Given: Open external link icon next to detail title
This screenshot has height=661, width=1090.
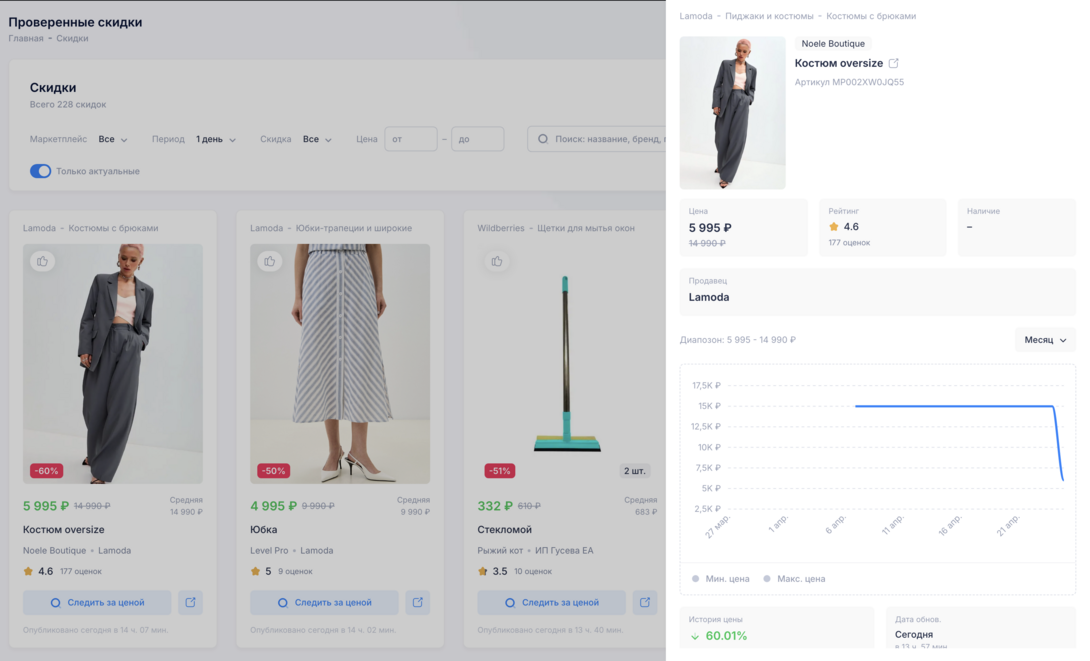Looking at the screenshot, I should point(894,63).
